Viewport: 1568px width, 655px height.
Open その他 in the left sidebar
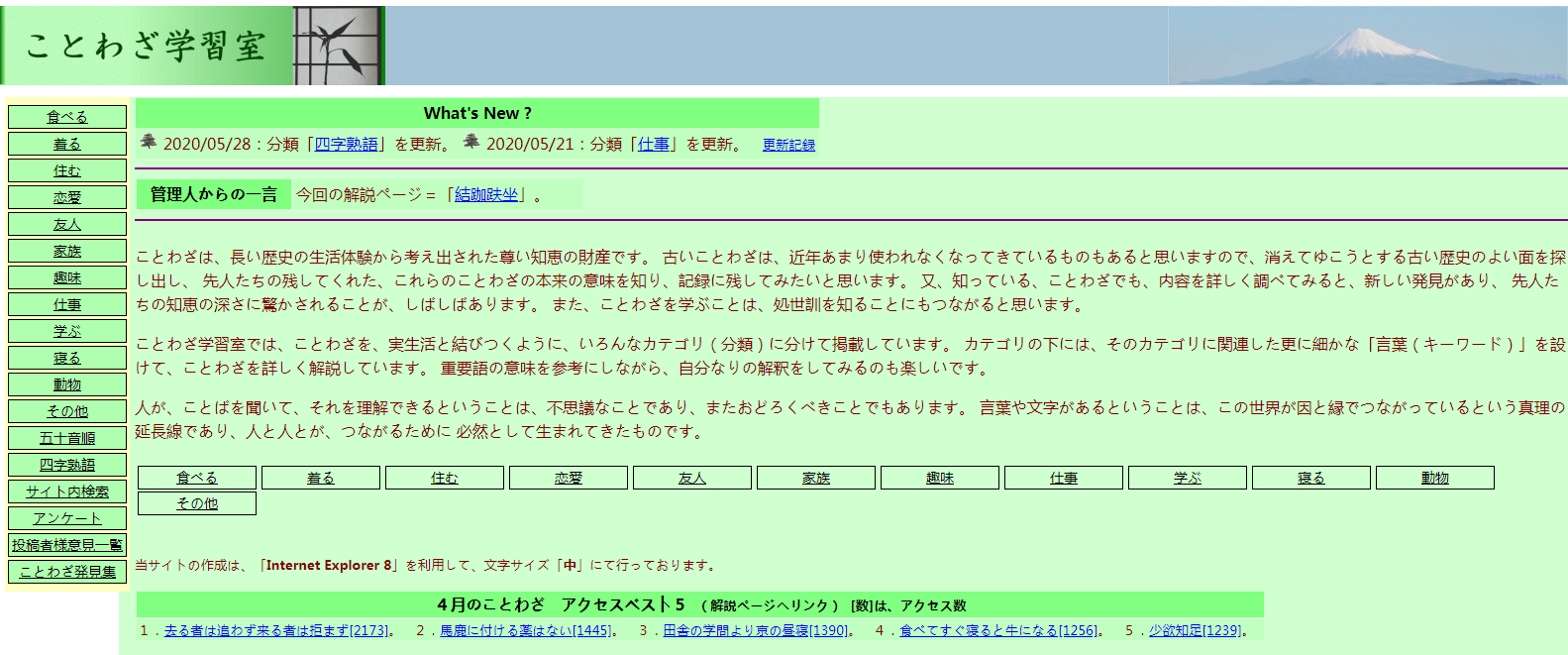point(67,411)
